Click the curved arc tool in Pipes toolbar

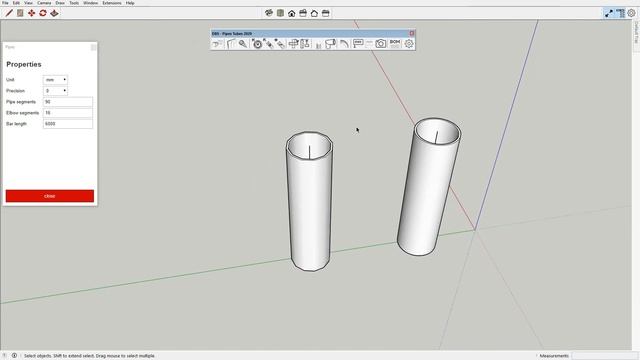[x=344, y=43]
